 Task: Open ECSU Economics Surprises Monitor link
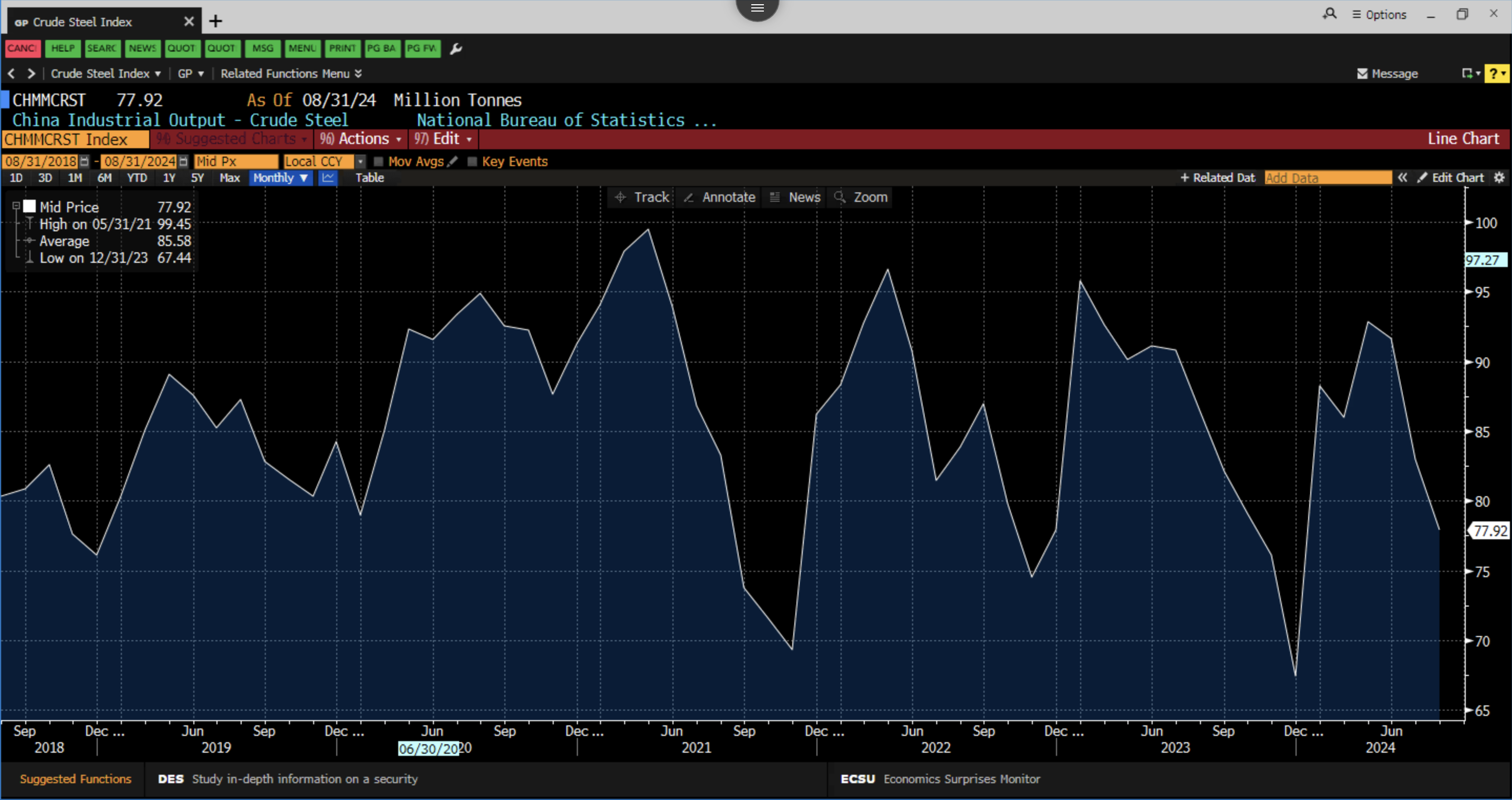point(940,780)
